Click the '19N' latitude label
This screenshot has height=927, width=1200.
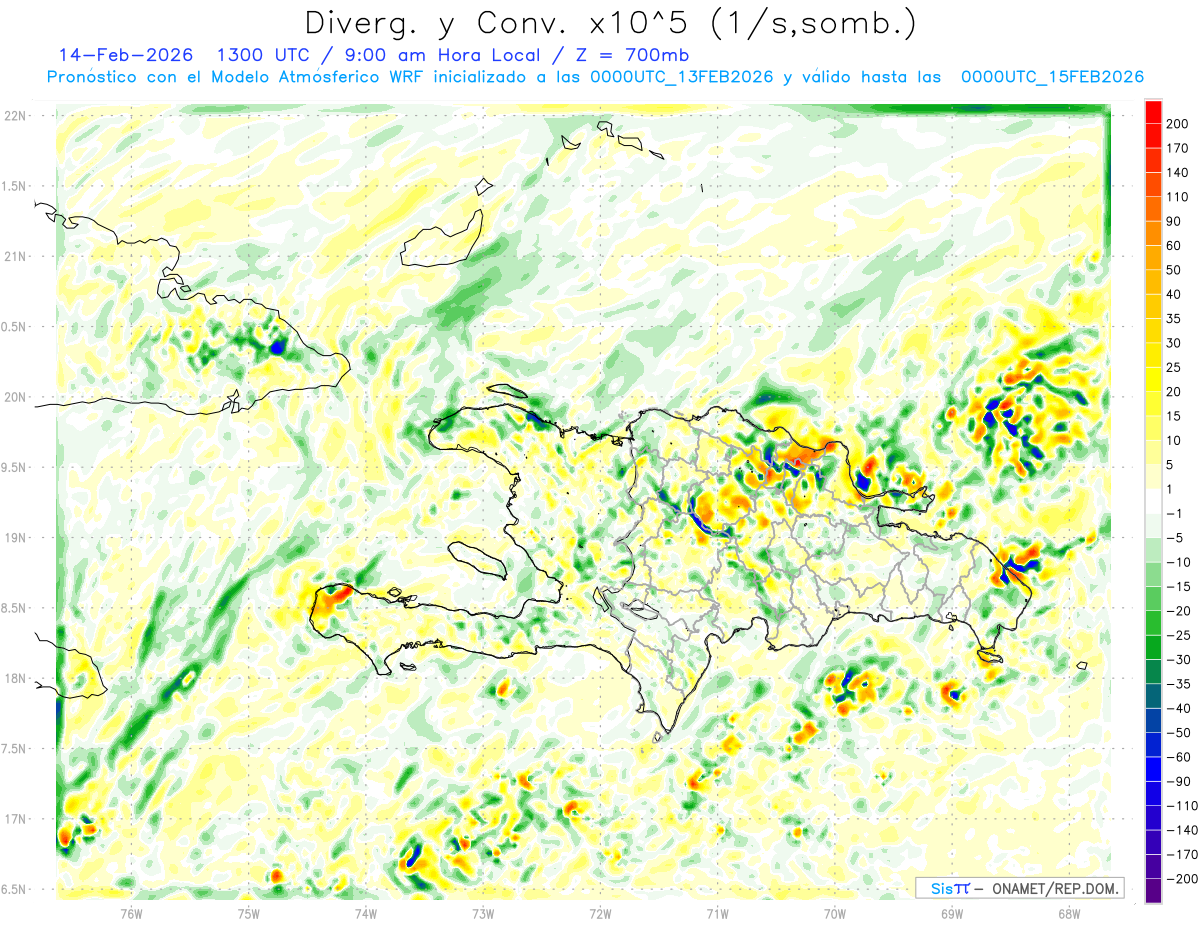click(14, 538)
